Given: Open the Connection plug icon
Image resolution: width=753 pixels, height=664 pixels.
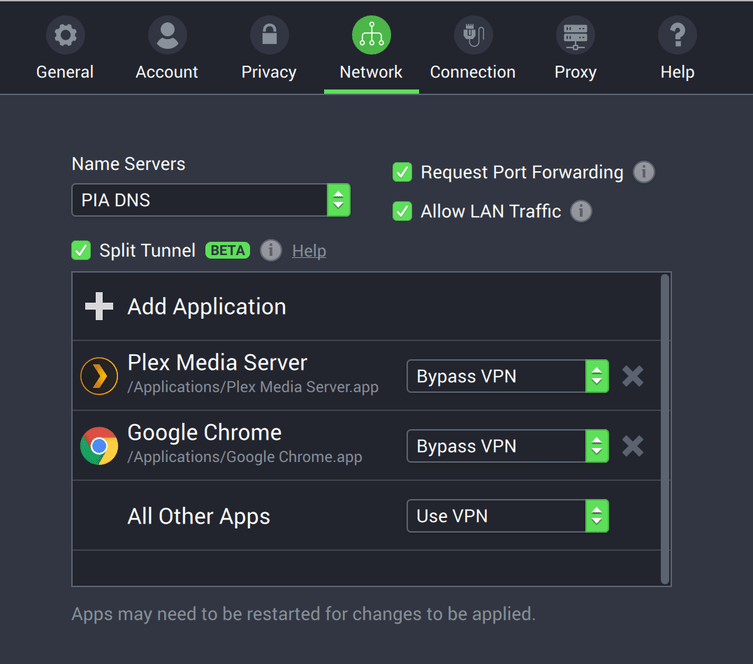Looking at the screenshot, I should (x=473, y=36).
